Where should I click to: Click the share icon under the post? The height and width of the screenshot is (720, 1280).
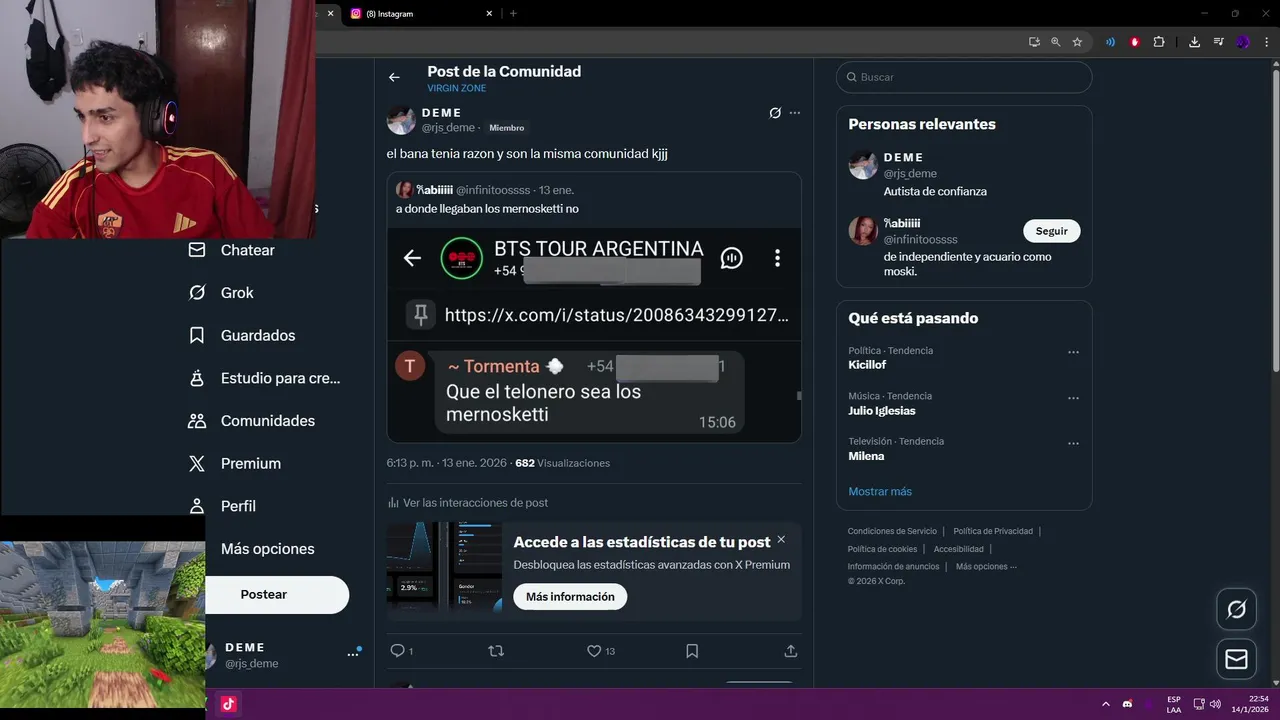tap(790, 651)
